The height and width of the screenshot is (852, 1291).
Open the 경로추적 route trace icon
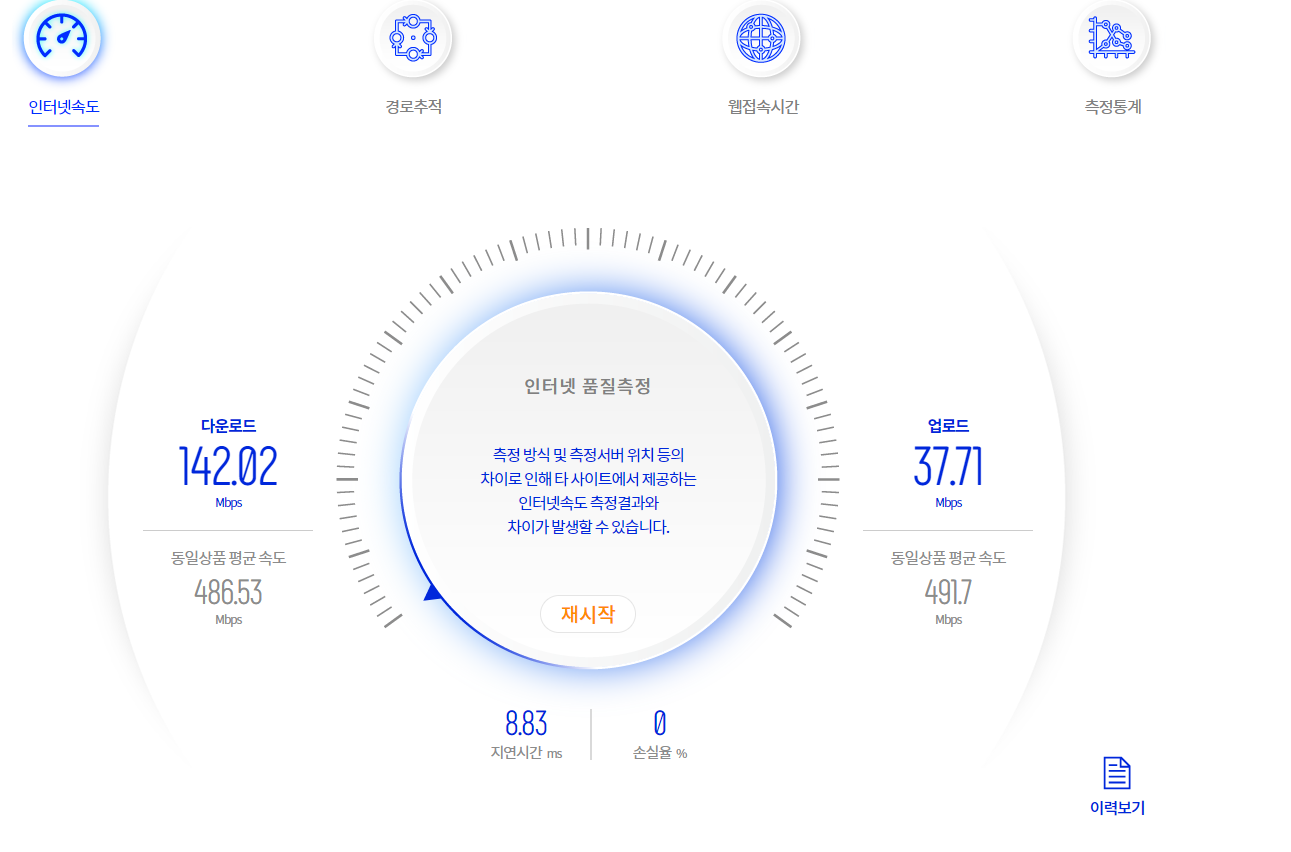(x=413, y=38)
